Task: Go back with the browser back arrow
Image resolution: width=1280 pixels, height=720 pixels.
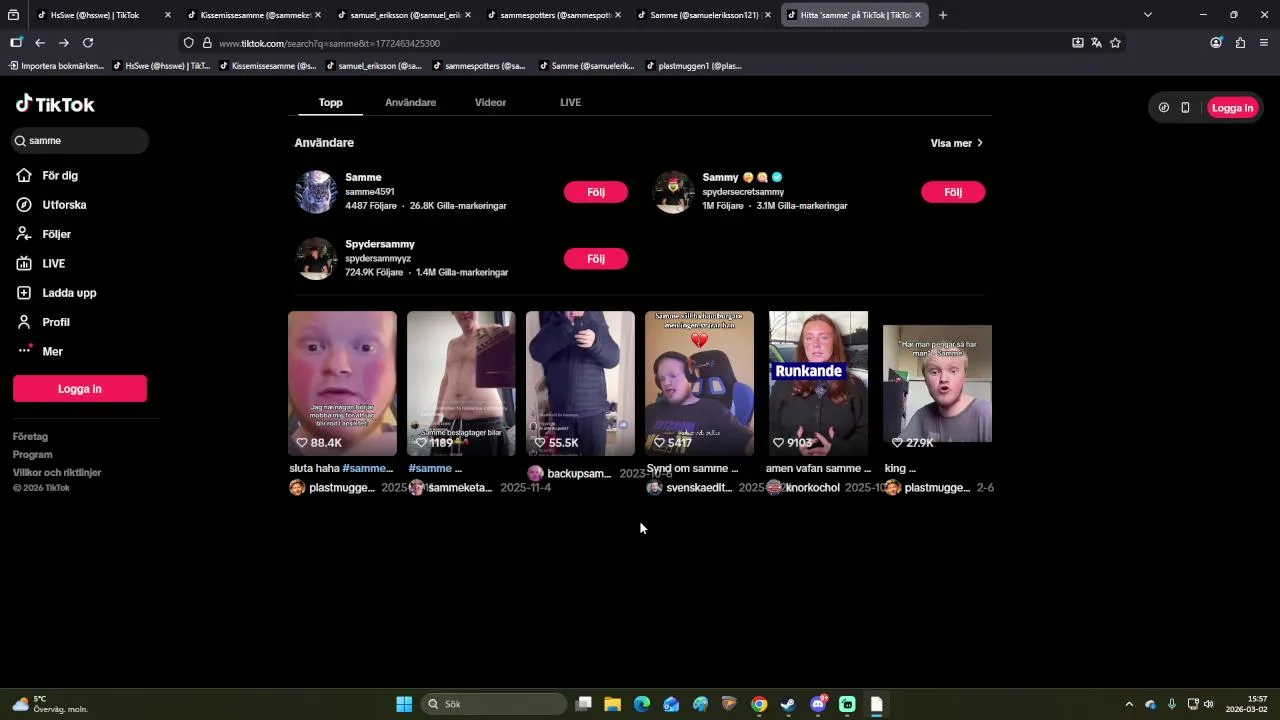Action: click(40, 43)
